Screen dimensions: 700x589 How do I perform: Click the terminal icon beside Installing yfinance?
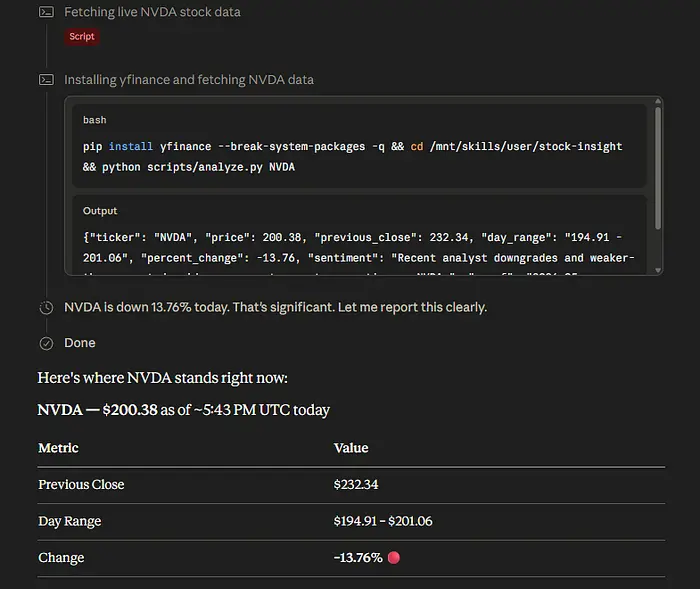click(46, 80)
